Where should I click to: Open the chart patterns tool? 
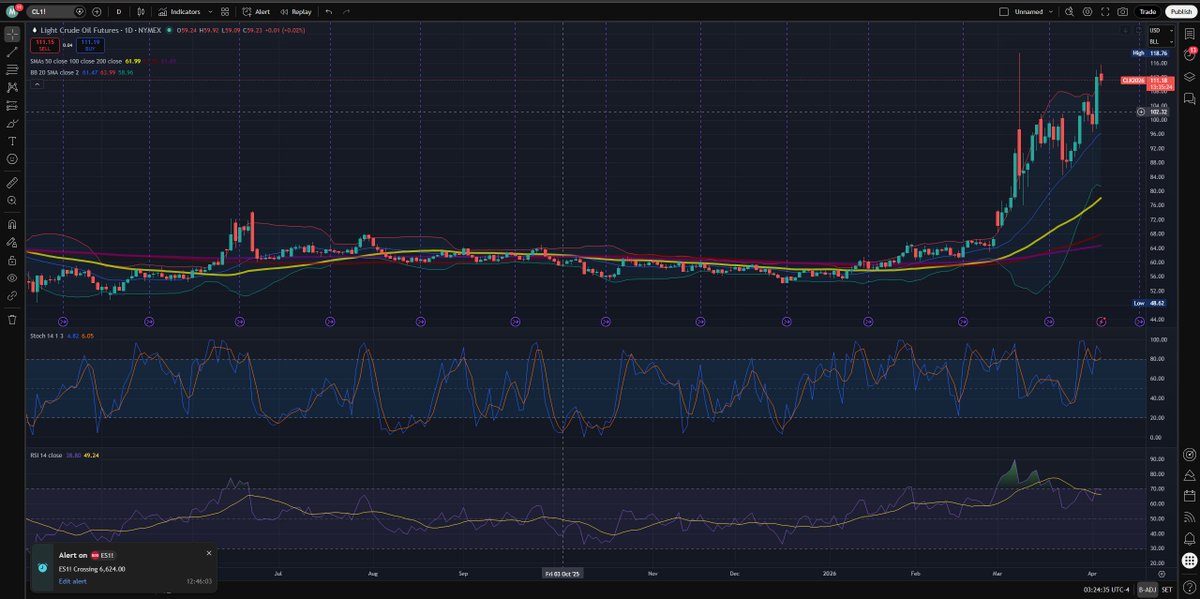click(x=12, y=87)
